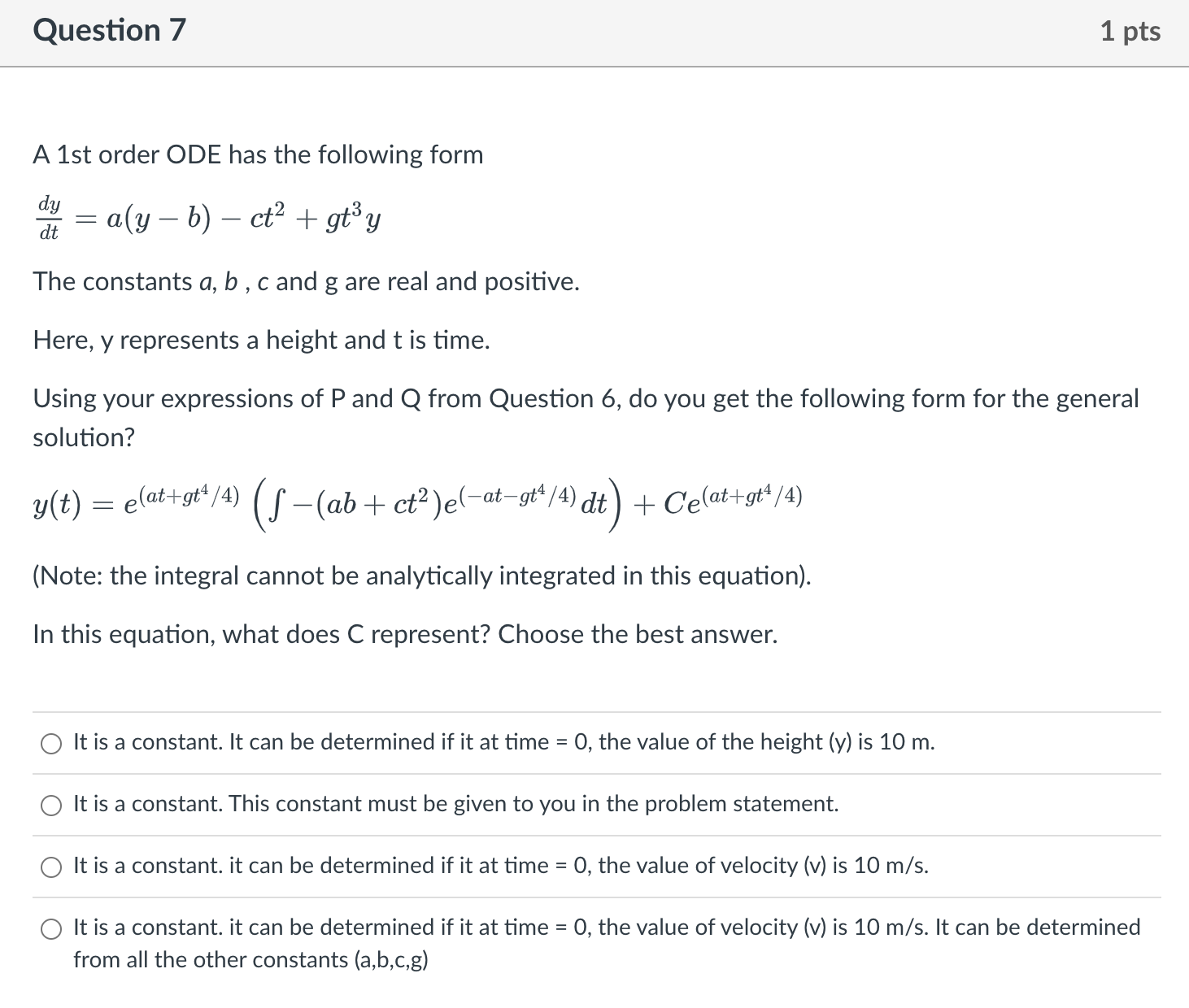The height and width of the screenshot is (1008, 1189).
Task: Click the line stating y represents a height
Action: 261,340
